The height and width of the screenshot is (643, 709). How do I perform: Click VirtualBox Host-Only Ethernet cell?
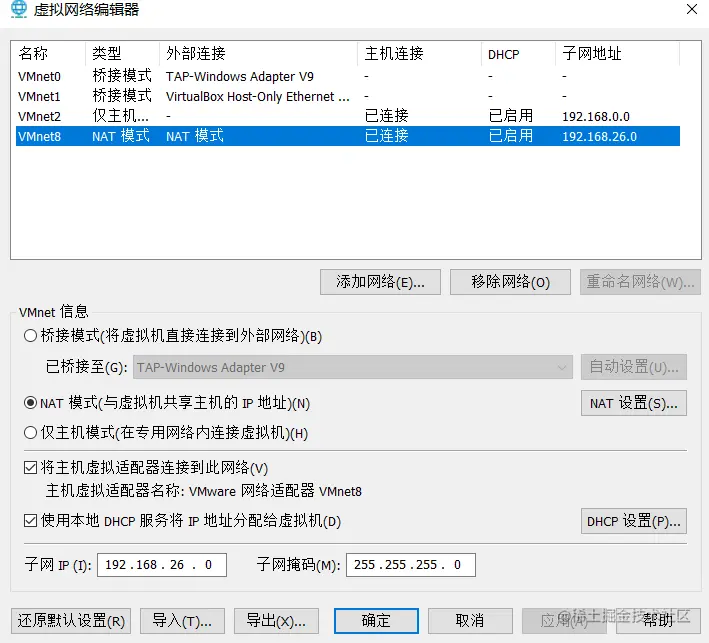coord(258,96)
